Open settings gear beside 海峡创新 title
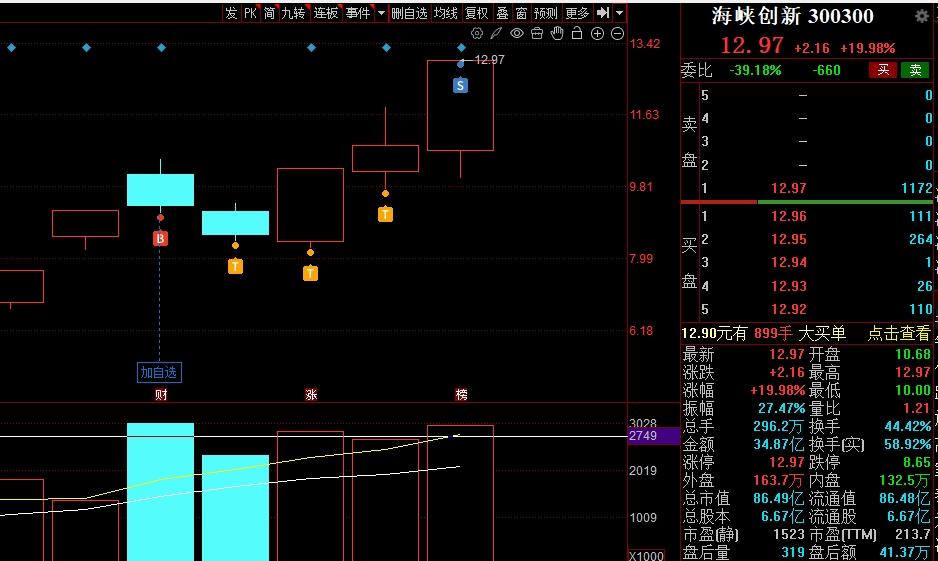This screenshot has width=938, height=561. 922,16
